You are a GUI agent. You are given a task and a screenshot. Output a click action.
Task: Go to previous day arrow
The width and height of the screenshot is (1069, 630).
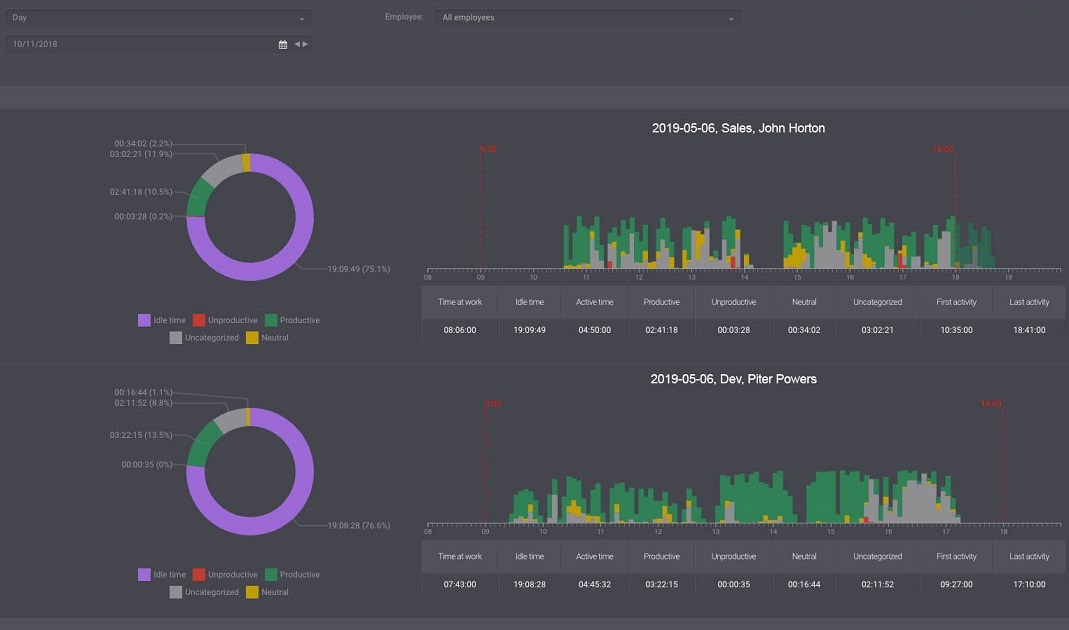[x=297, y=44]
